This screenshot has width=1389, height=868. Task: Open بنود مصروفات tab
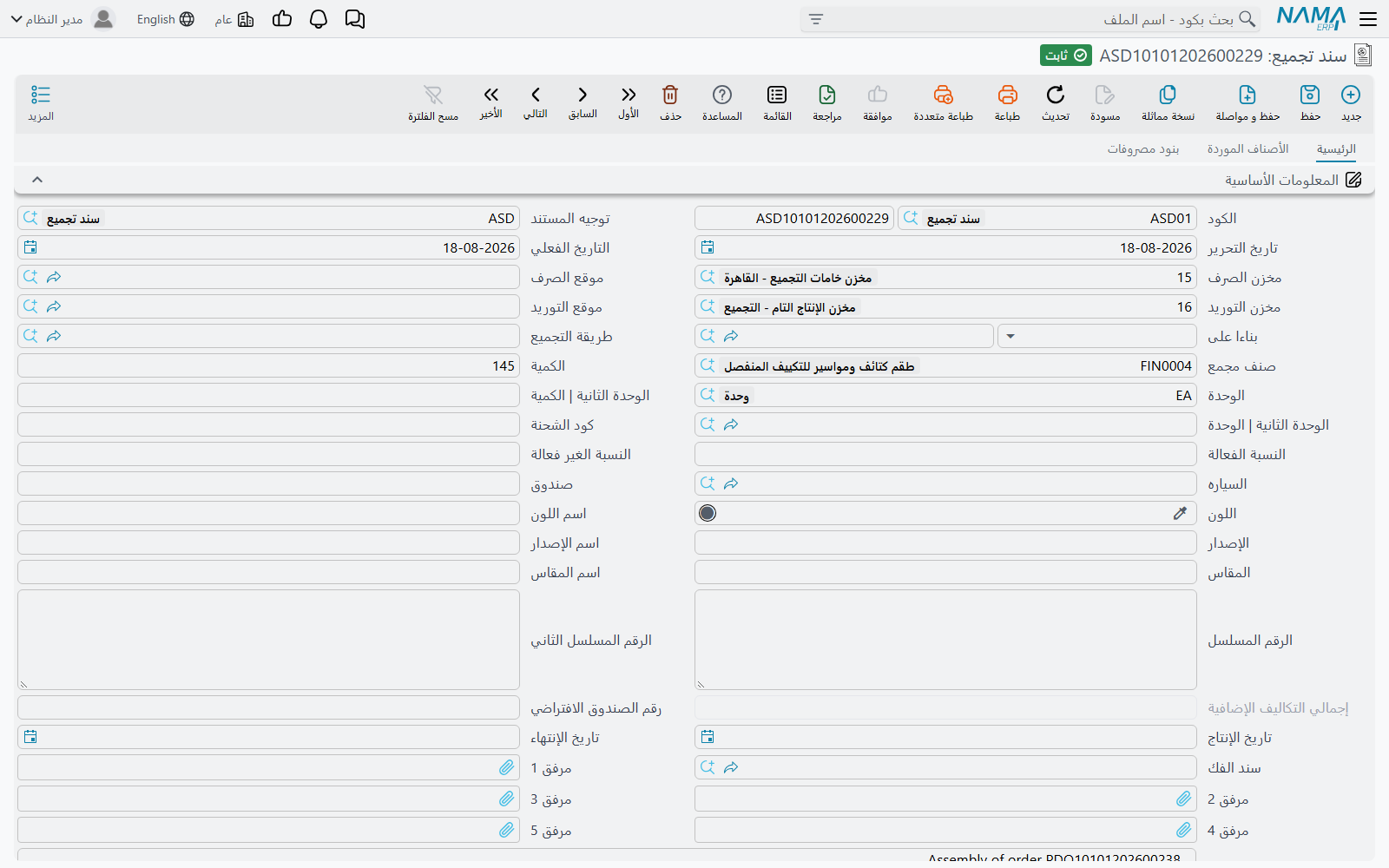(1142, 149)
